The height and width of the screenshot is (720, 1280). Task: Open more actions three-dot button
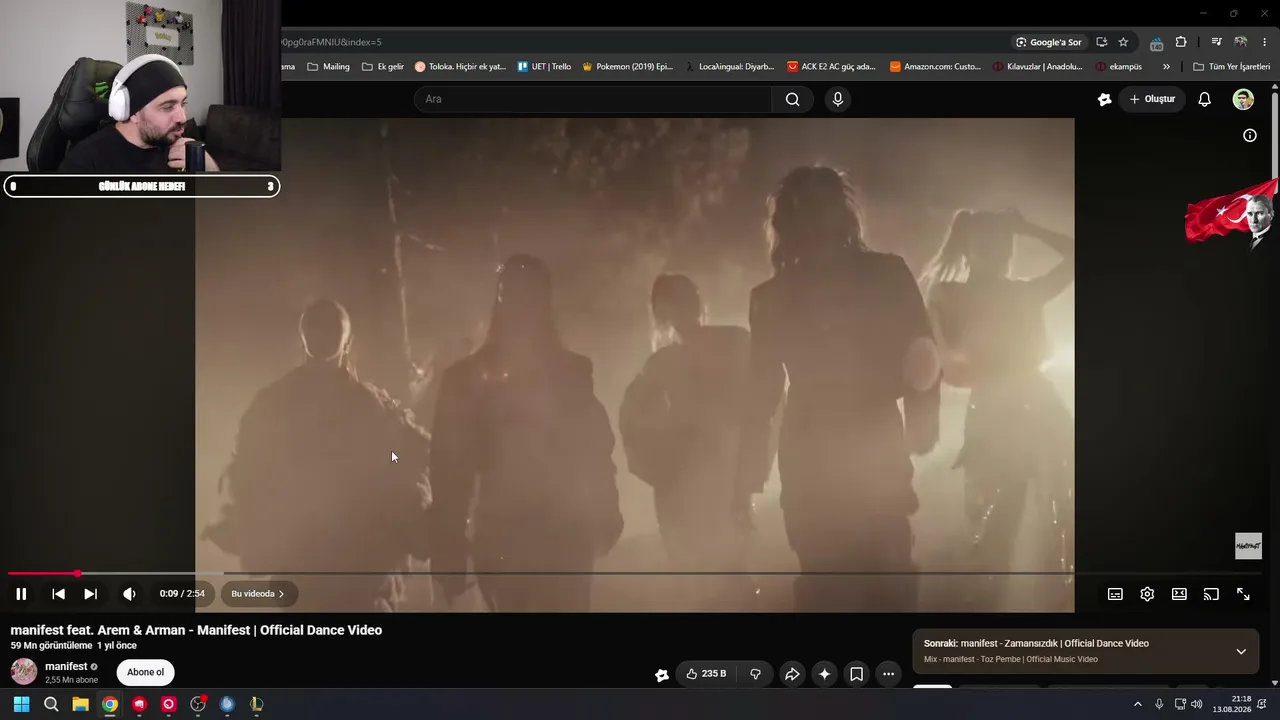coord(888,674)
